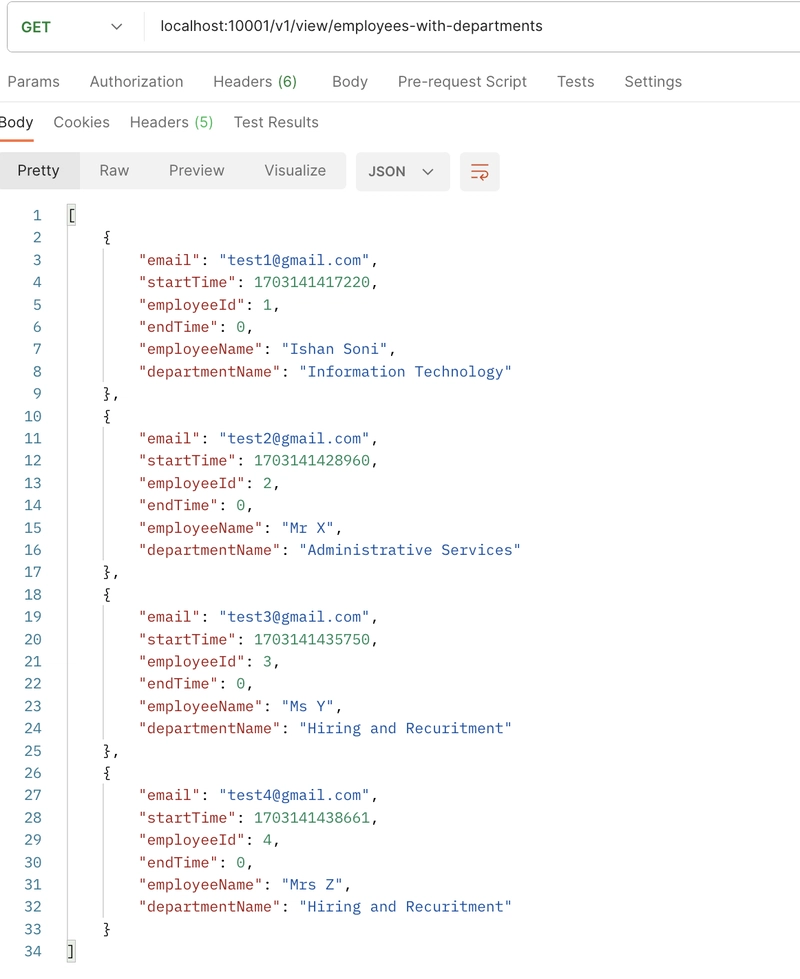Viewport: 800px width, 979px height.
Task: Click line number 1 in the gutter
Action: point(37,216)
